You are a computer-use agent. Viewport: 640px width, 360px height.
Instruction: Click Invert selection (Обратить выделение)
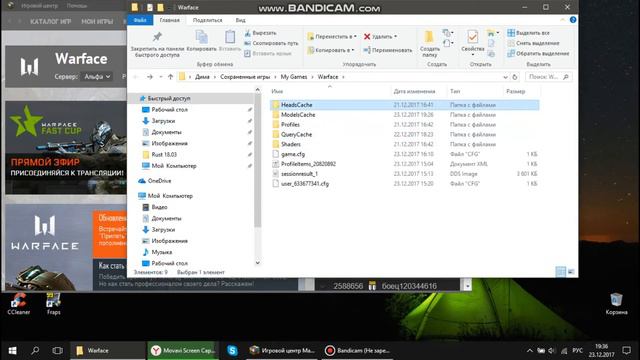[538, 53]
